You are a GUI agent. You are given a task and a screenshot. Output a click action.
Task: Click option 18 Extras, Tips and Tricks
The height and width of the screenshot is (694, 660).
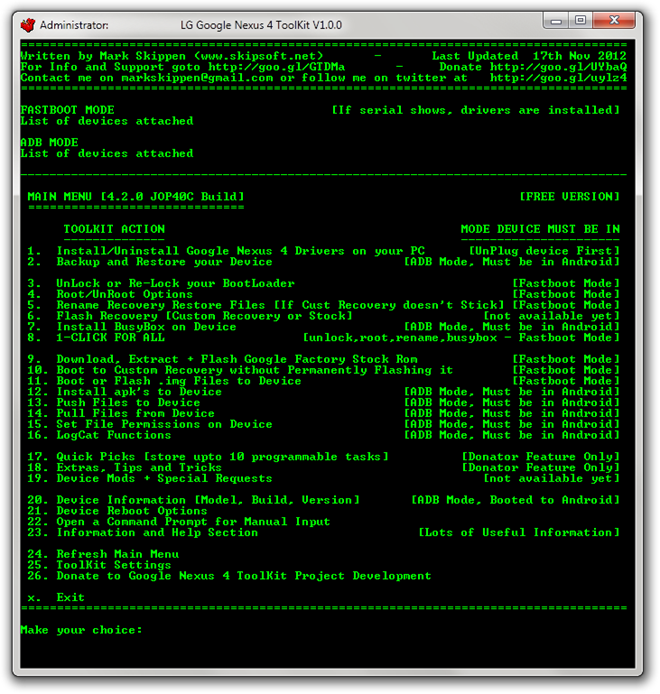[x=124, y=467]
